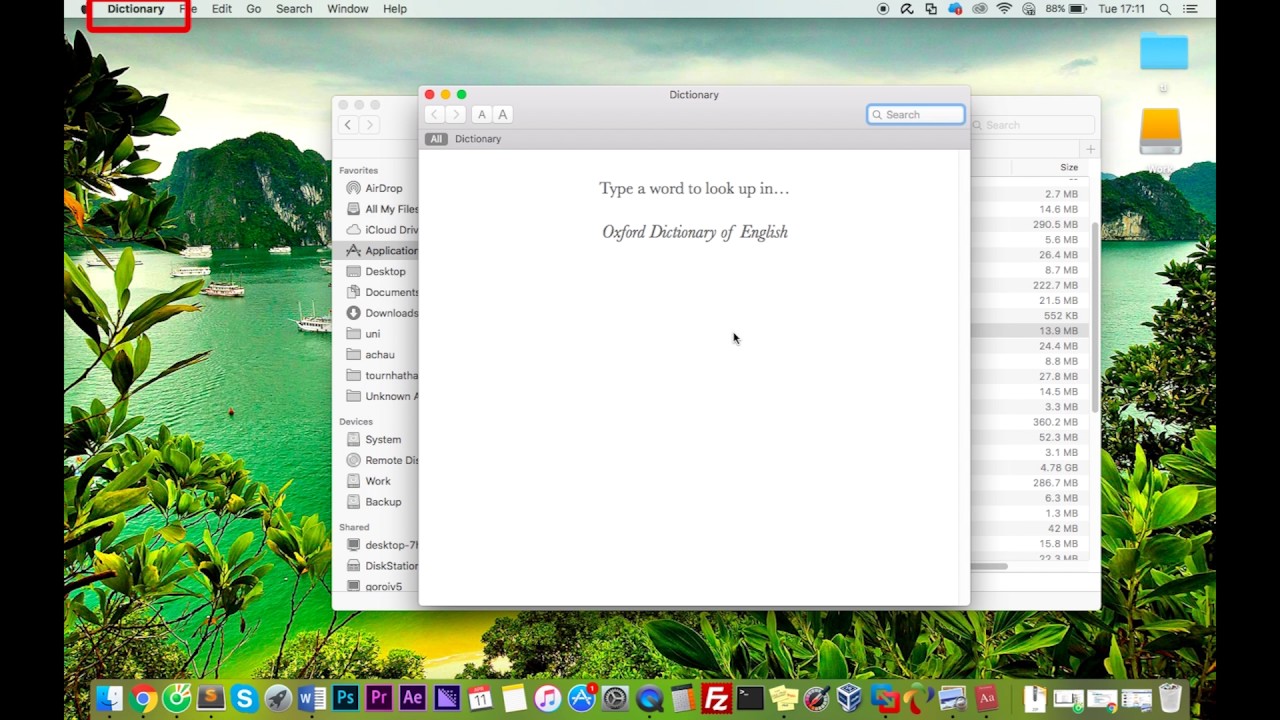
Task: Open FileZilla from the Dock
Action: coord(716,698)
